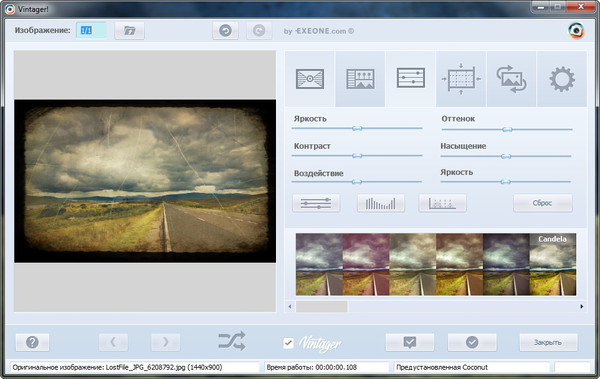Select the purple-tinted preset thumbnail

[366, 264]
